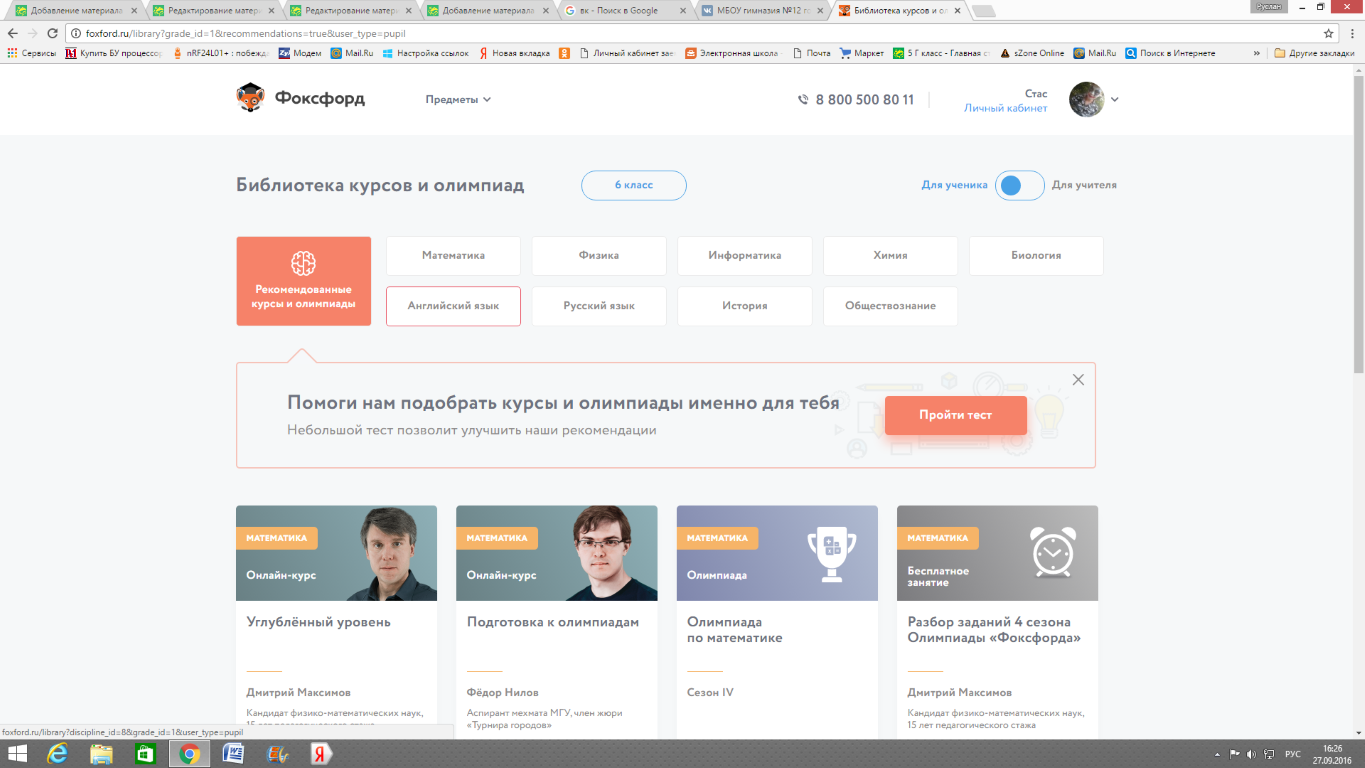Viewport: 1365px width, 768px height.
Task: Open the Предметы dropdown menu
Action: coord(458,99)
